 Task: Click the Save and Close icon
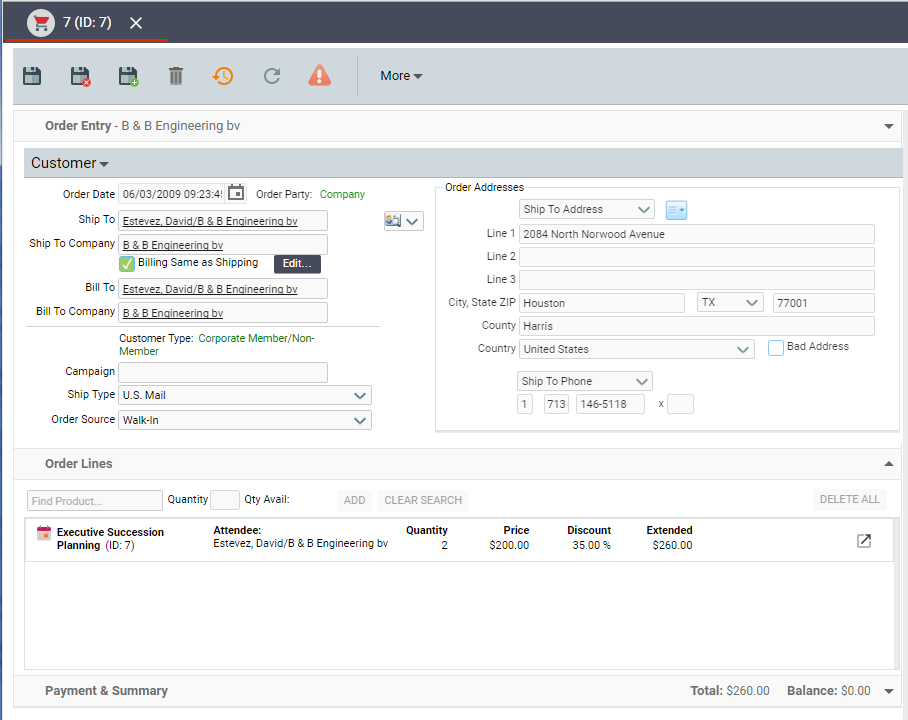(80, 76)
